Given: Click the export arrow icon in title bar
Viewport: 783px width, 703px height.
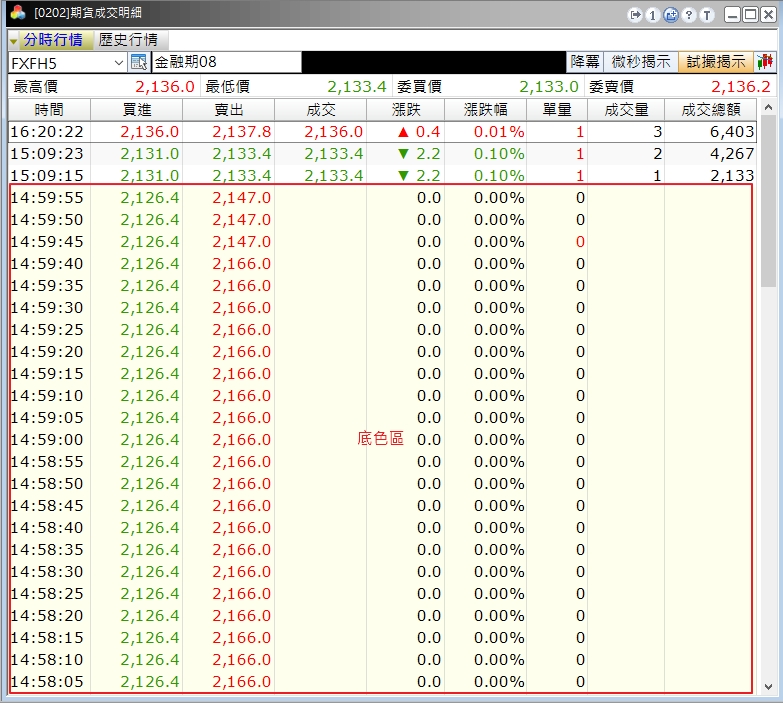Looking at the screenshot, I should click(635, 15).
